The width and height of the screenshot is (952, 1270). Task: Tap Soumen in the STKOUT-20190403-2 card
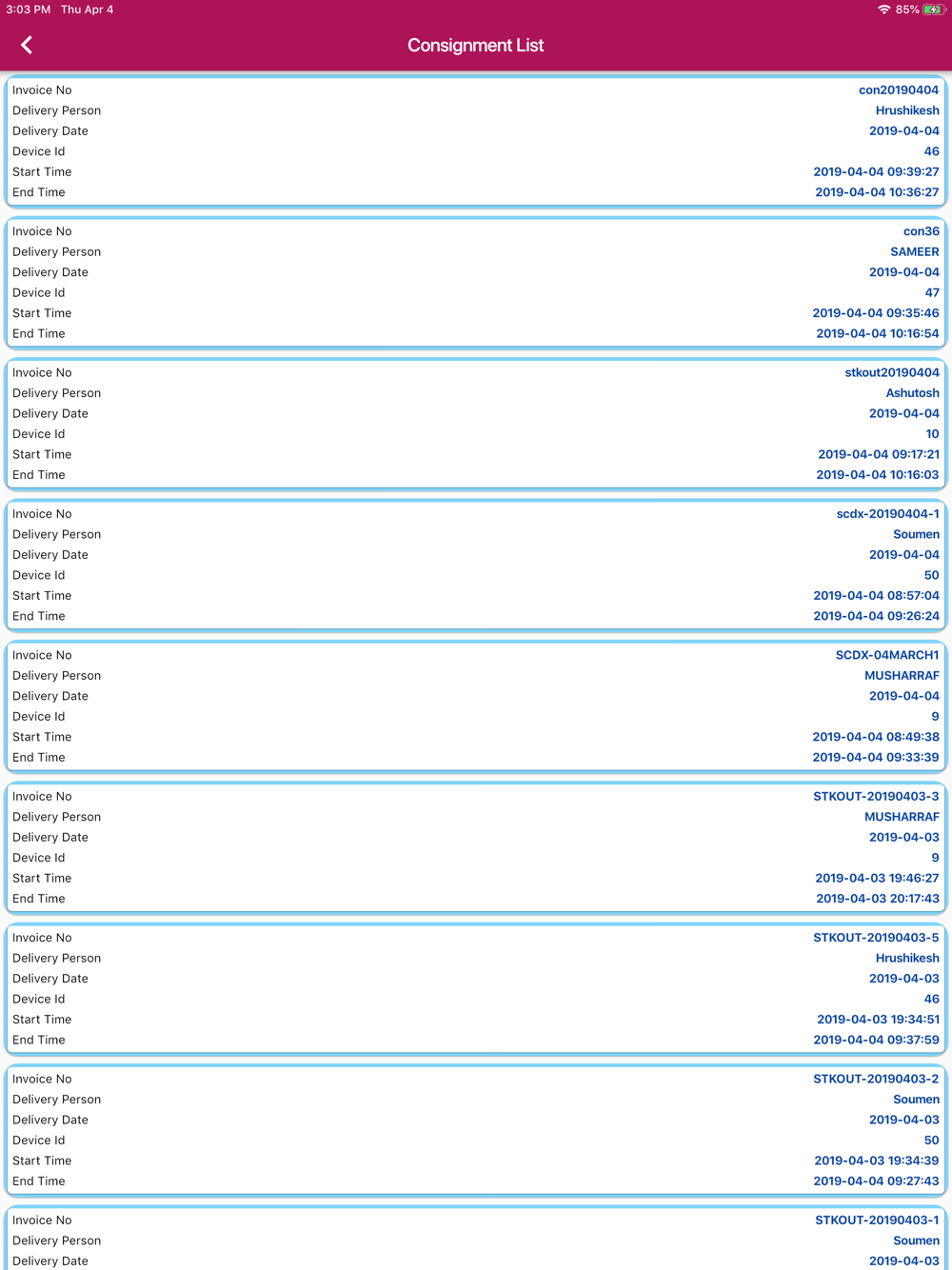[x=916, y=1100]
